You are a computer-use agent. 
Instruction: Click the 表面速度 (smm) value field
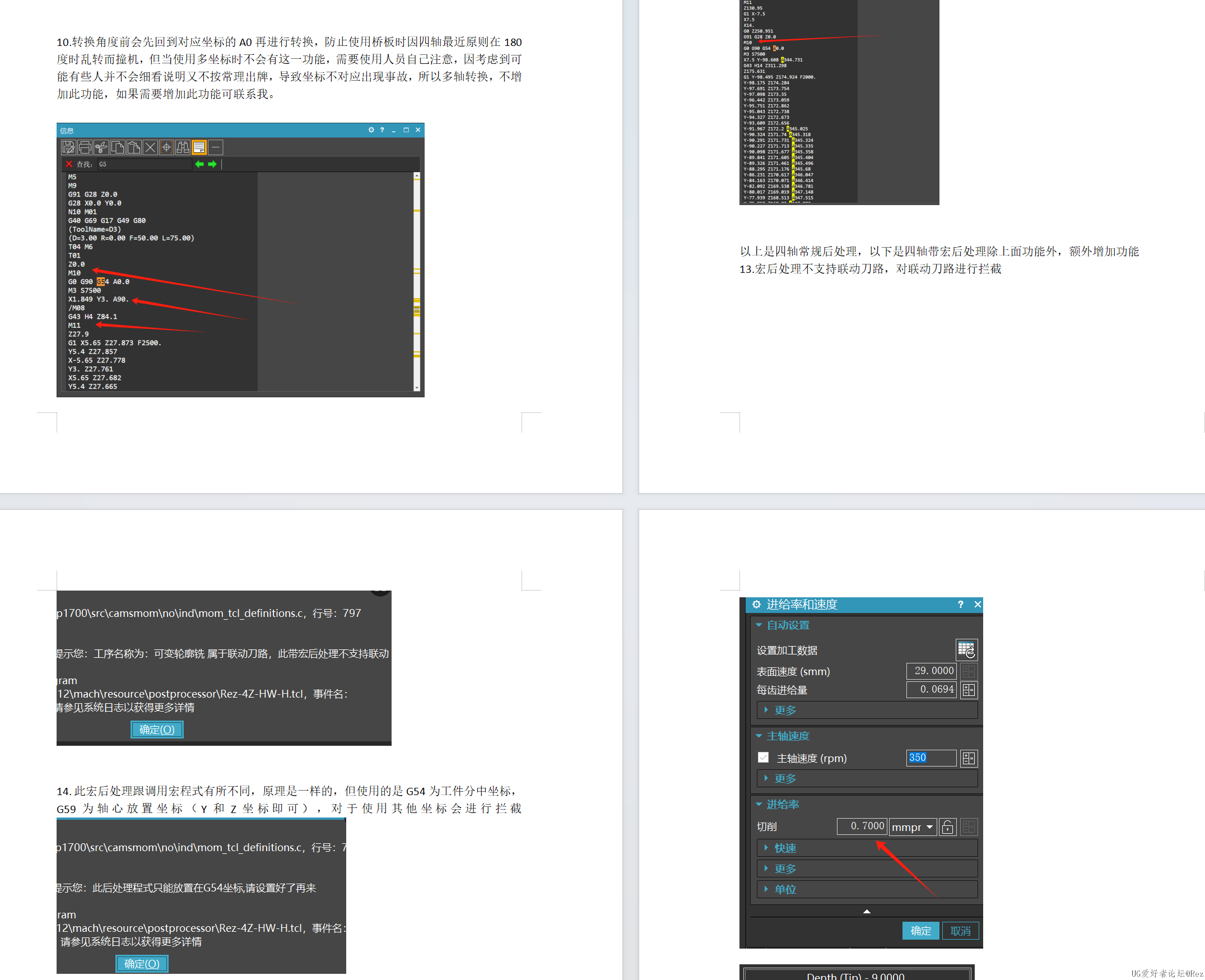click(x=930, y=671)
